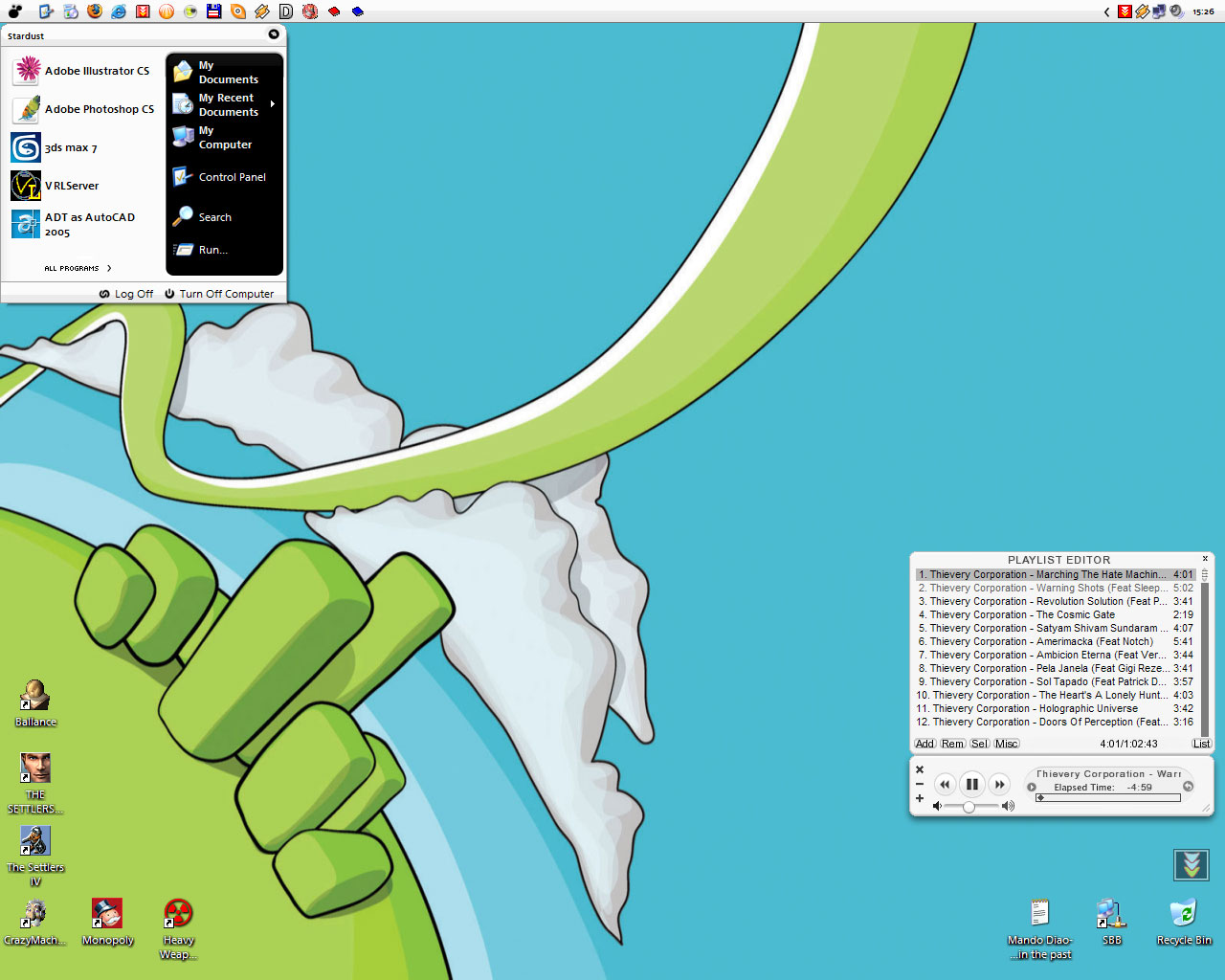
Task: Click Turn Off Computer button
Action: point(219,294)
